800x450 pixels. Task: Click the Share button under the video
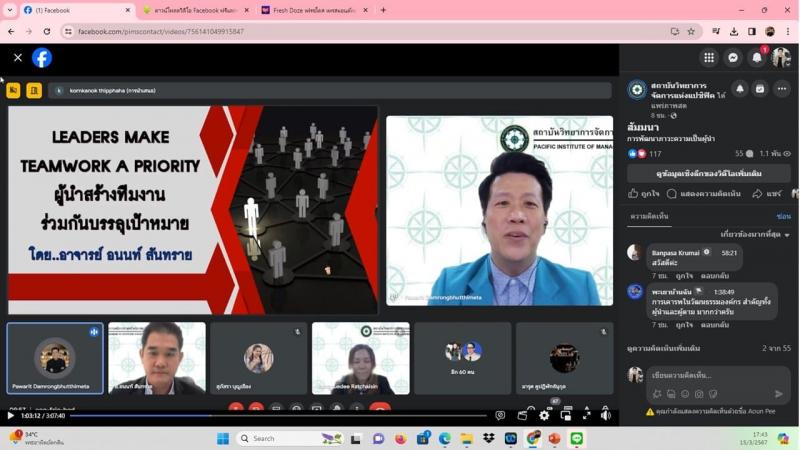point(767,193)
